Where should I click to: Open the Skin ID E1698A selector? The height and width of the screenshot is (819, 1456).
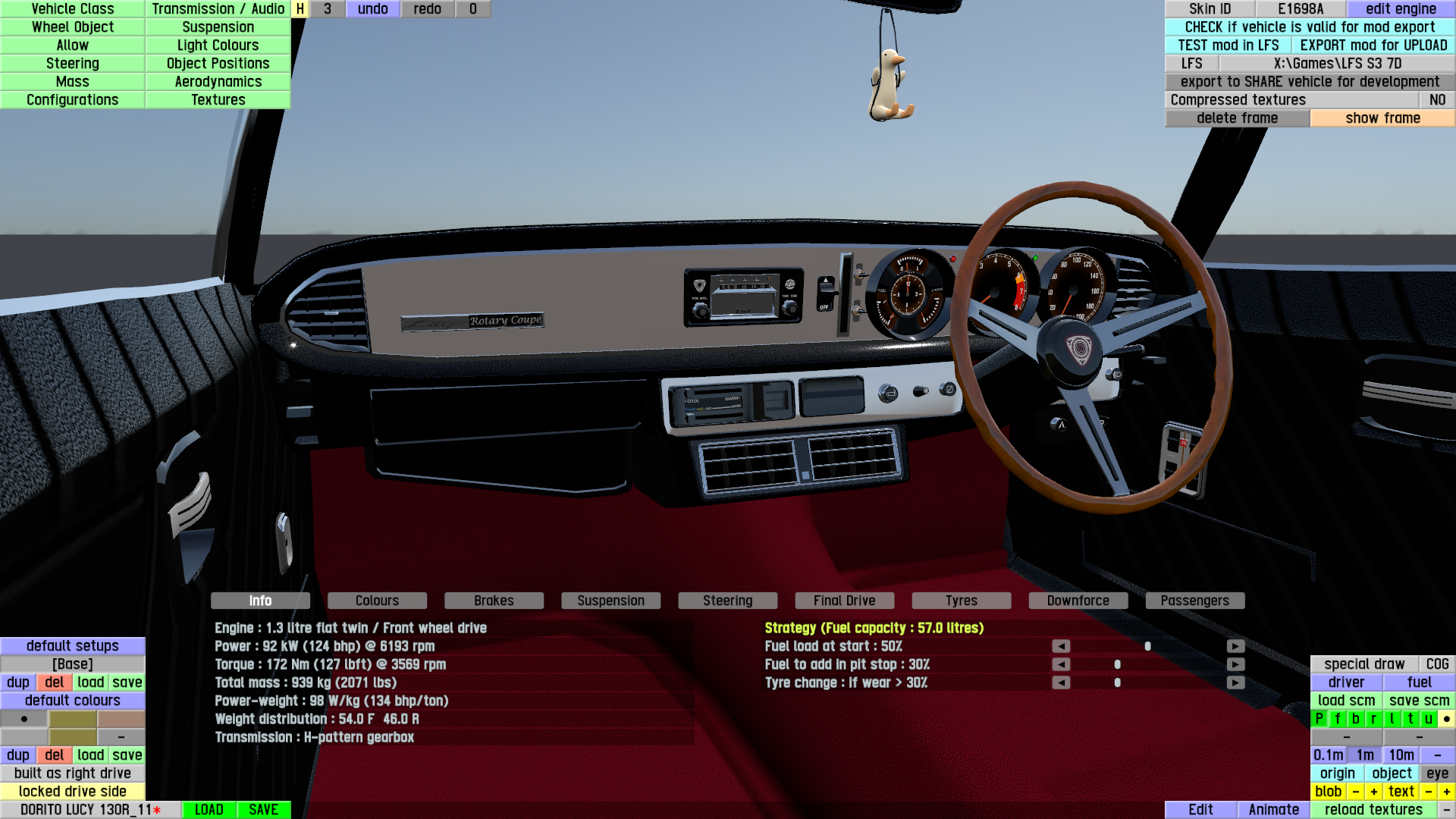coord(1300,9)
